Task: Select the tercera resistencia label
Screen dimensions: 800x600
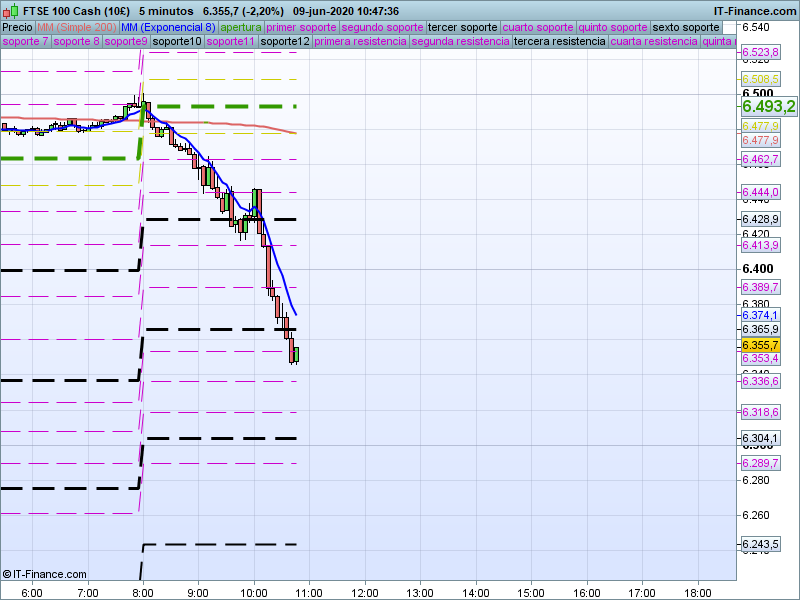Action: pos(560,41)
